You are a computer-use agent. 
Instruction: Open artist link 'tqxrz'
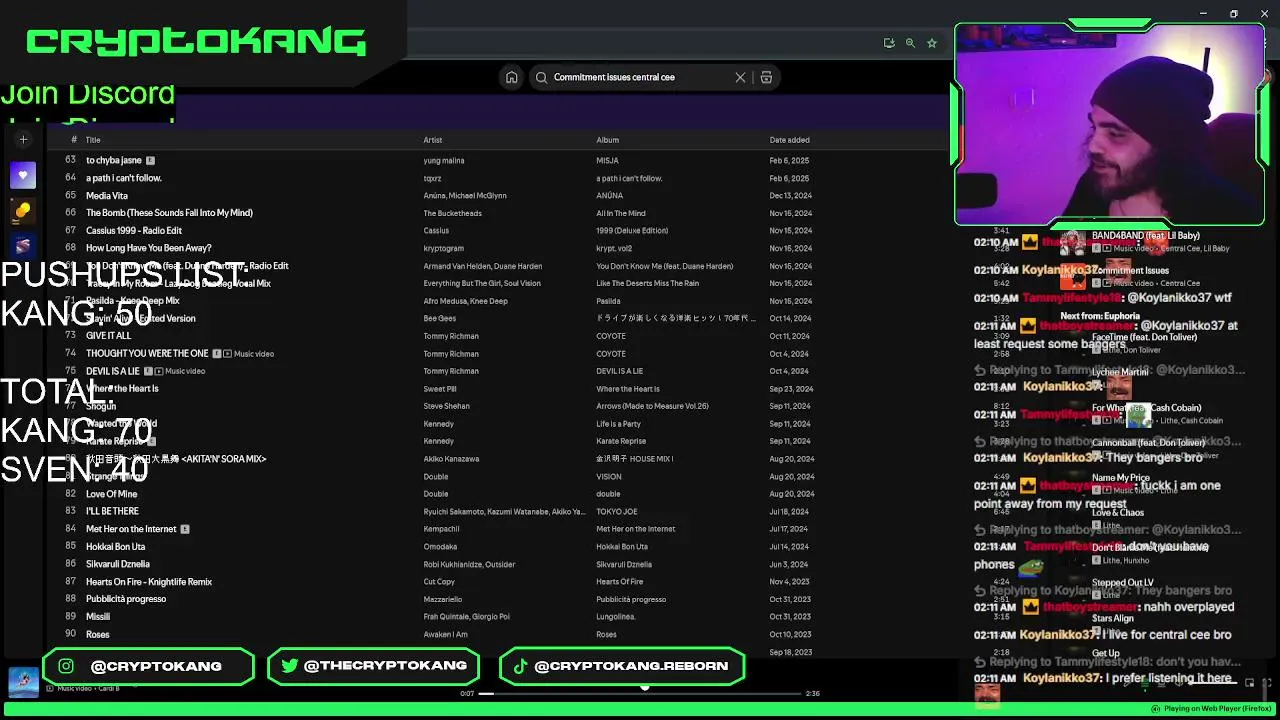pos(432,178)
